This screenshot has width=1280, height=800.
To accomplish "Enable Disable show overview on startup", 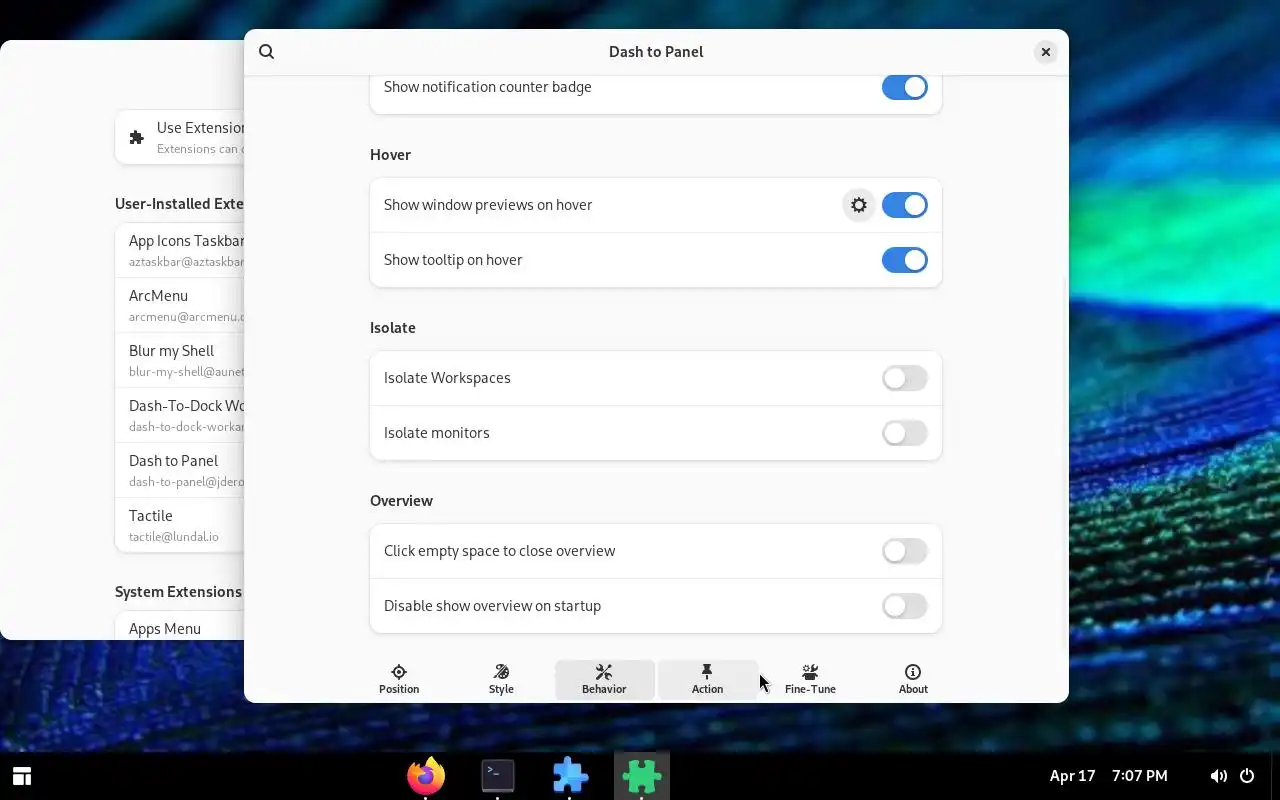I will click(905, 606).
